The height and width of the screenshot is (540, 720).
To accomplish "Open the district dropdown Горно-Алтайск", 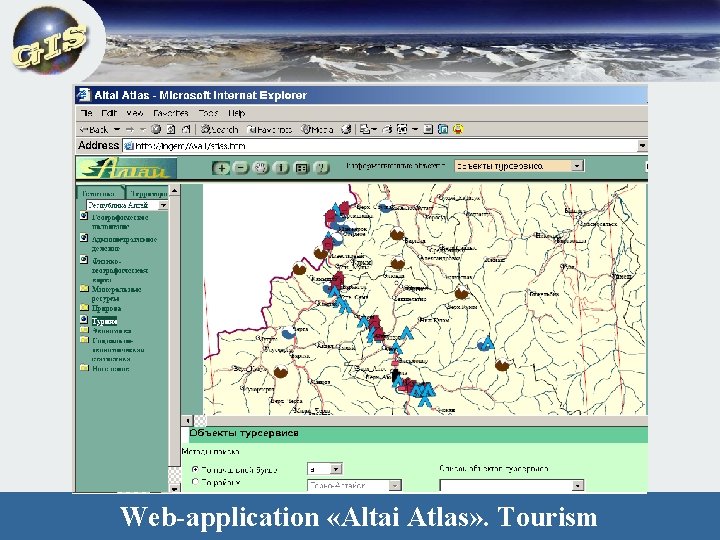I will (x=354, y=485).
